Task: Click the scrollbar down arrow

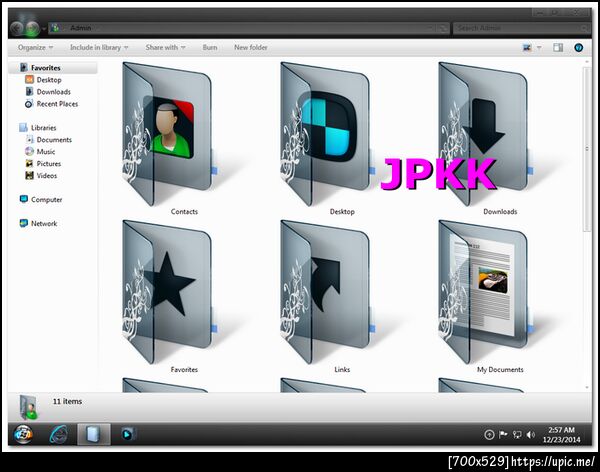Action: pyautogui.click(x=587, y=387)
